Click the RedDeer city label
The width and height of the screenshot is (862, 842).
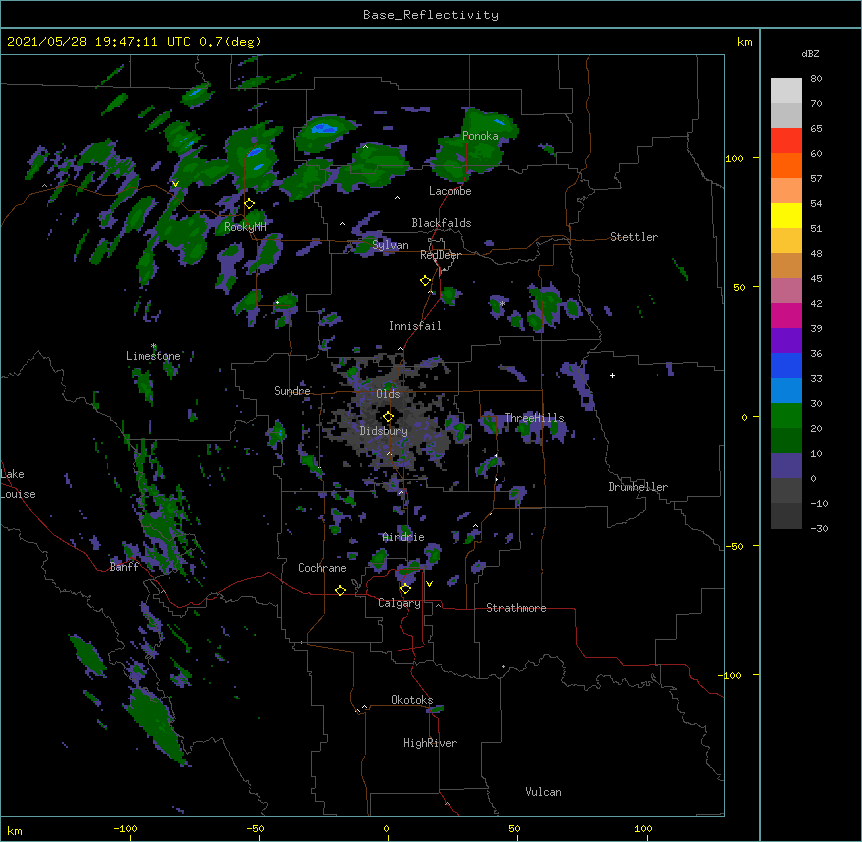(x=440, y=255)
